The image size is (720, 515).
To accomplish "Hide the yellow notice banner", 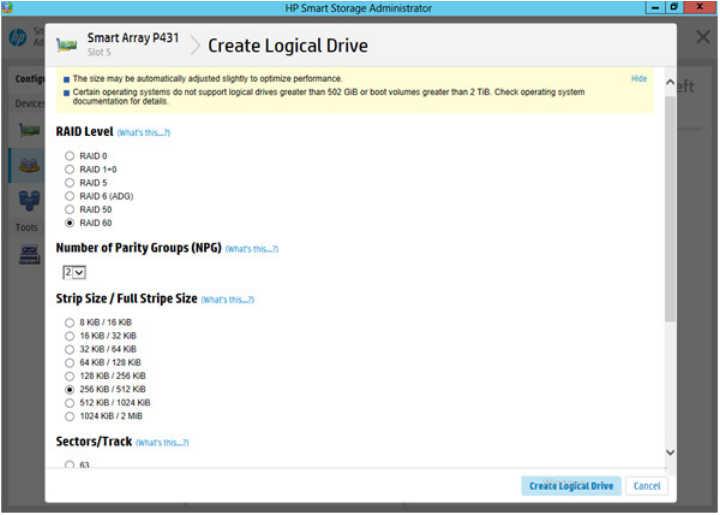I will pos(639,78).
